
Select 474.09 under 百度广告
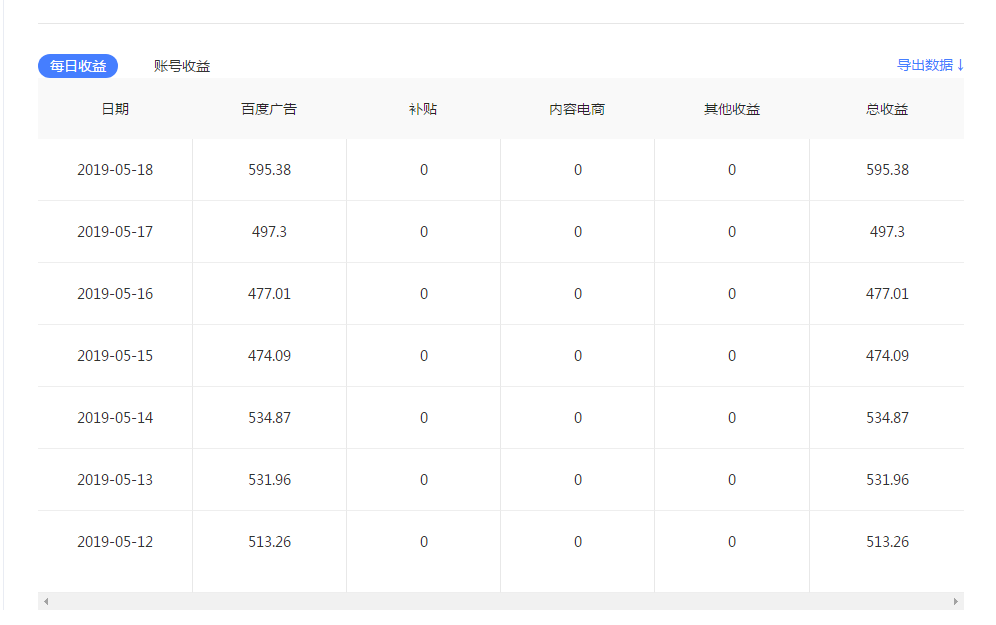click(x=269, y=356)
